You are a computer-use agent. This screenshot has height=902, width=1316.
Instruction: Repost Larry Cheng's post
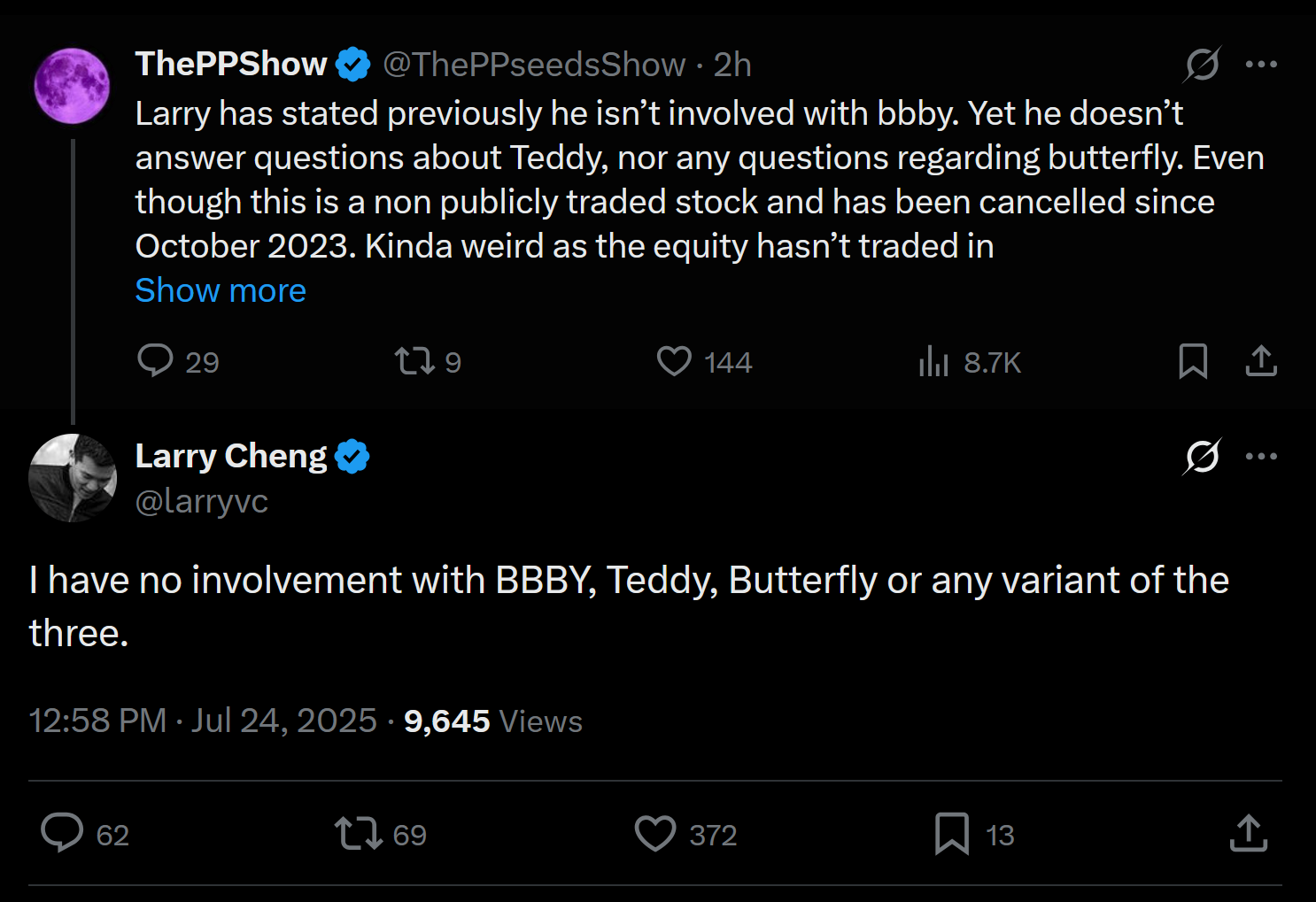359,833
